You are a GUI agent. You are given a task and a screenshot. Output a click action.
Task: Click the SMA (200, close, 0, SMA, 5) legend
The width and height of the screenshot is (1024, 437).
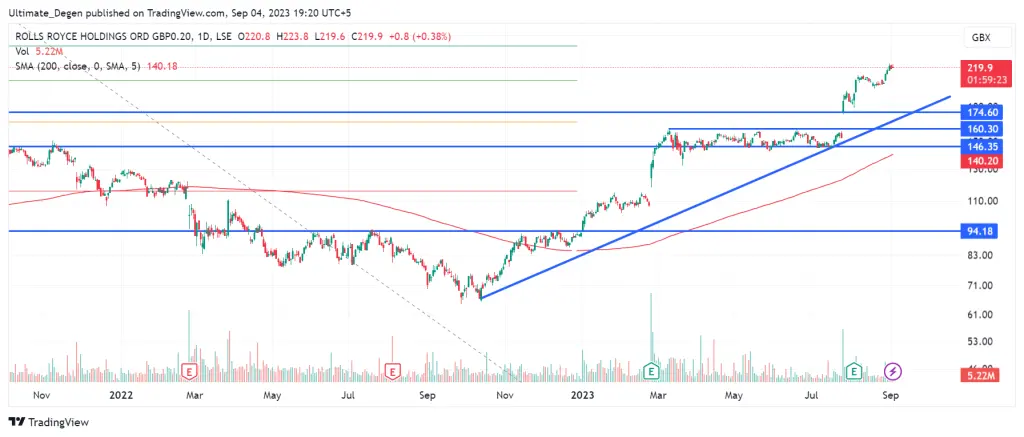(x=77, y=66)
